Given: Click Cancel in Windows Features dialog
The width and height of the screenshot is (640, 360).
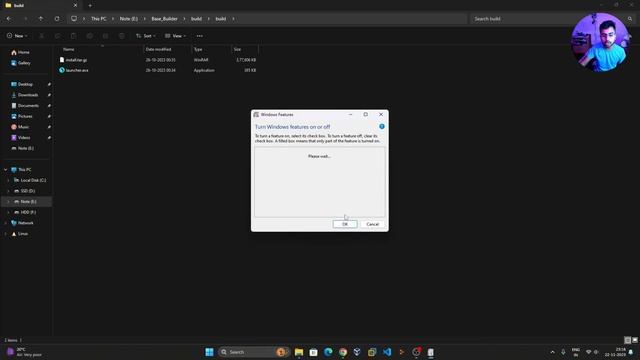Looking at the screenshot, I should point(372,224).
